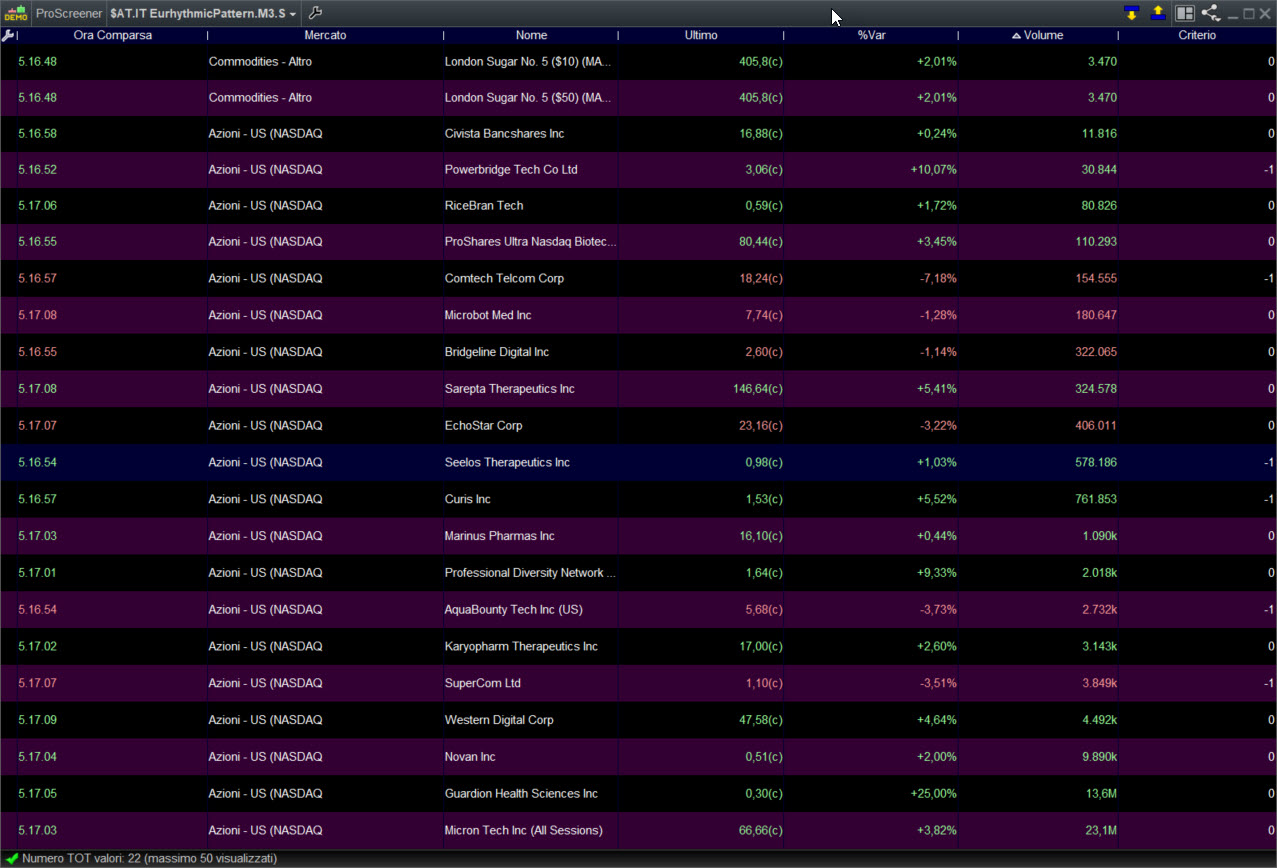Image resolution: width=1277 pixels, height=868 pixels.
Task: Open settings with the title bar wrench icon
Action: [x=315, y=13]
